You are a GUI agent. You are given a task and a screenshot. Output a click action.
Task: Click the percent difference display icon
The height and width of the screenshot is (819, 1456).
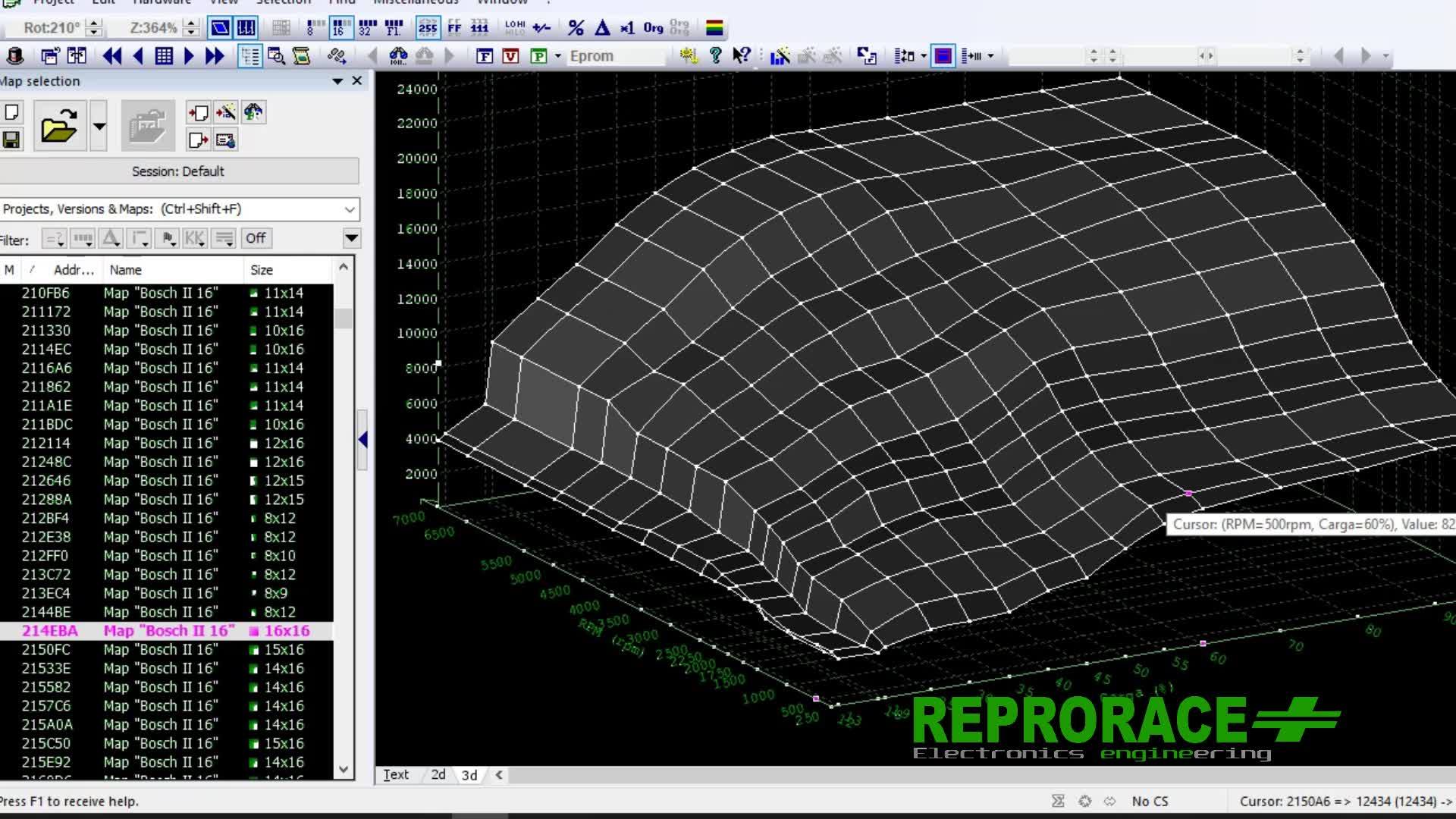tap(576, 28)
